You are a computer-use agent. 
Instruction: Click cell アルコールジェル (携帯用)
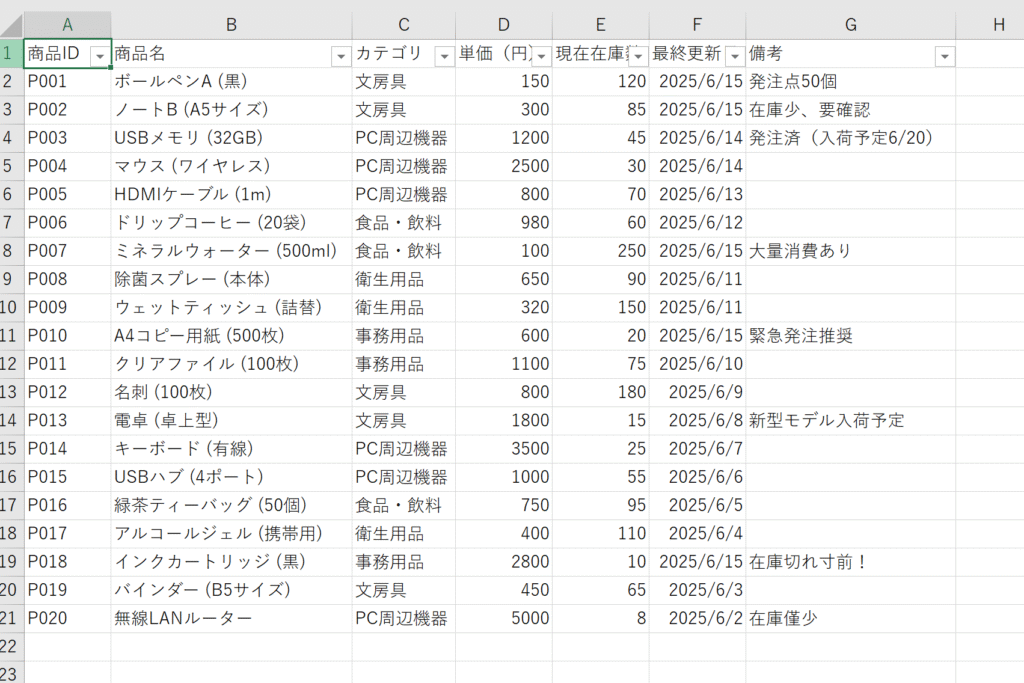click(231, 533)
